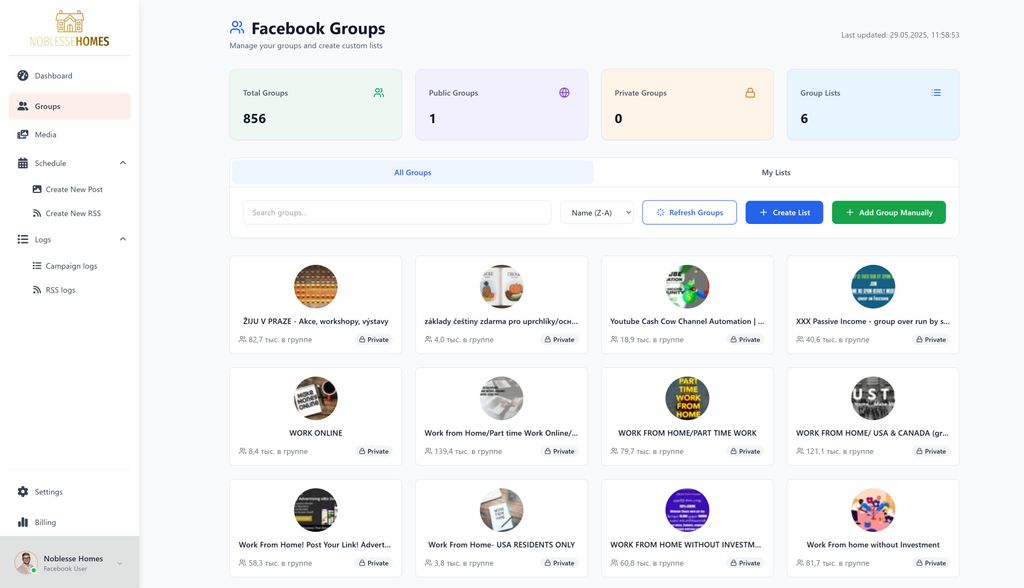Expand the Noblesse Homes account menu
The width and height of the screenshot is (1024, 588).
click(x=120, y=563)
